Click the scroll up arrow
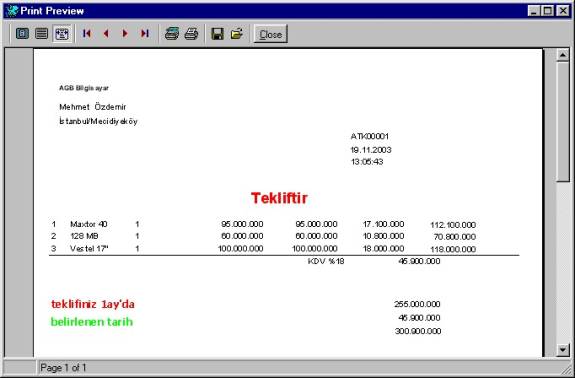575x378 pixels. 563,55
